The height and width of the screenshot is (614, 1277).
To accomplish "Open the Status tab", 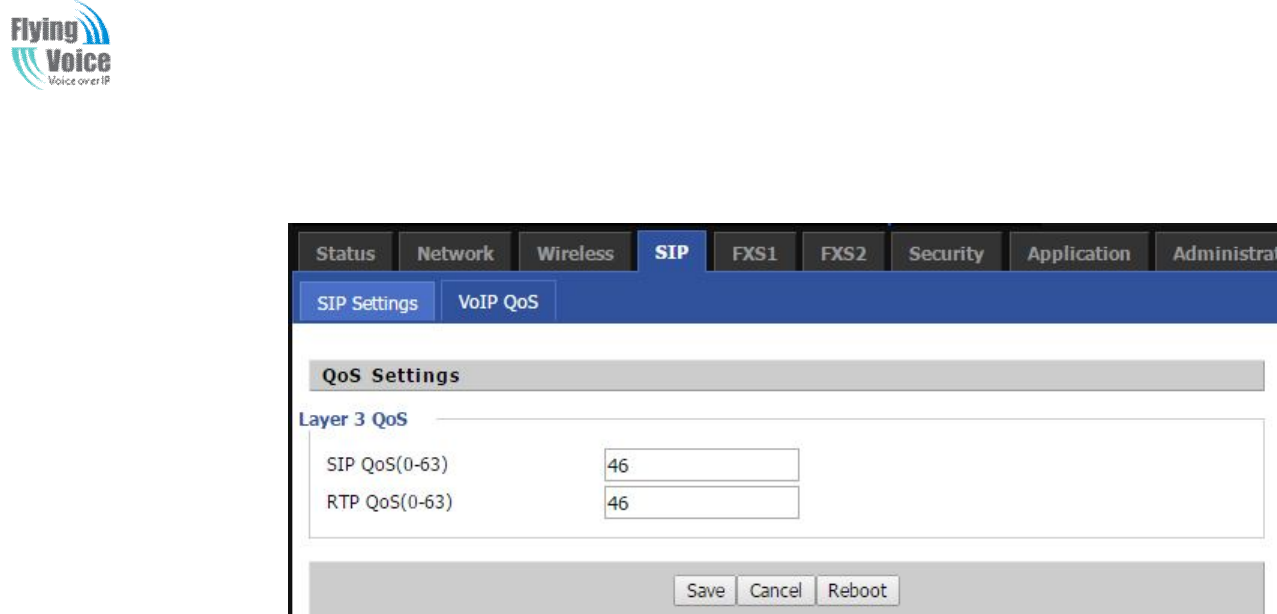I will tap(345, 253).
